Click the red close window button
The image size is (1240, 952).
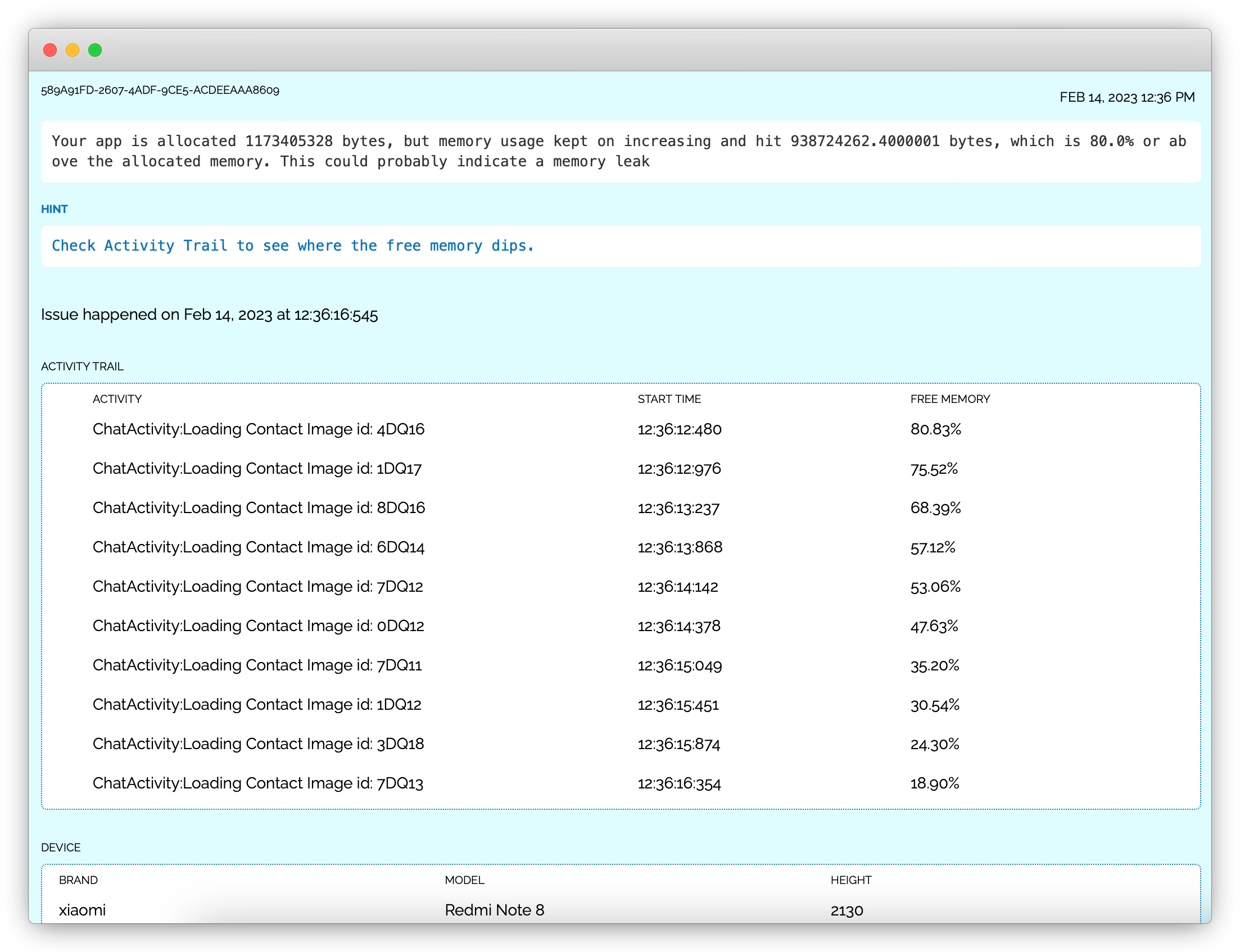pos(50,50)
